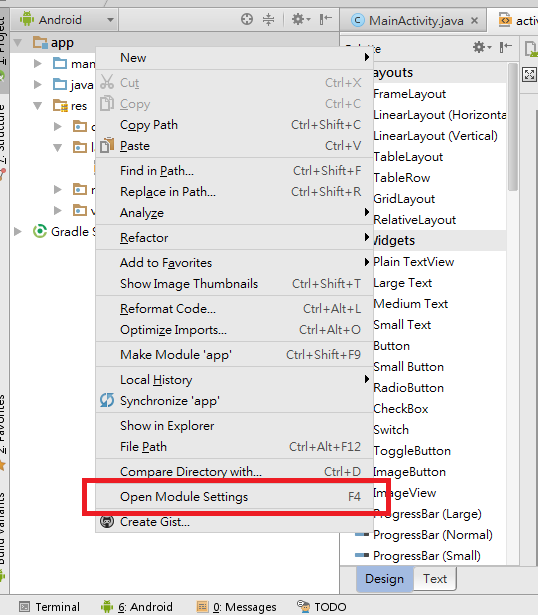Choose Make Module 'app'
Image resolution: width=538 pixels, height=615 pixels.
click(x=234, y=355)
